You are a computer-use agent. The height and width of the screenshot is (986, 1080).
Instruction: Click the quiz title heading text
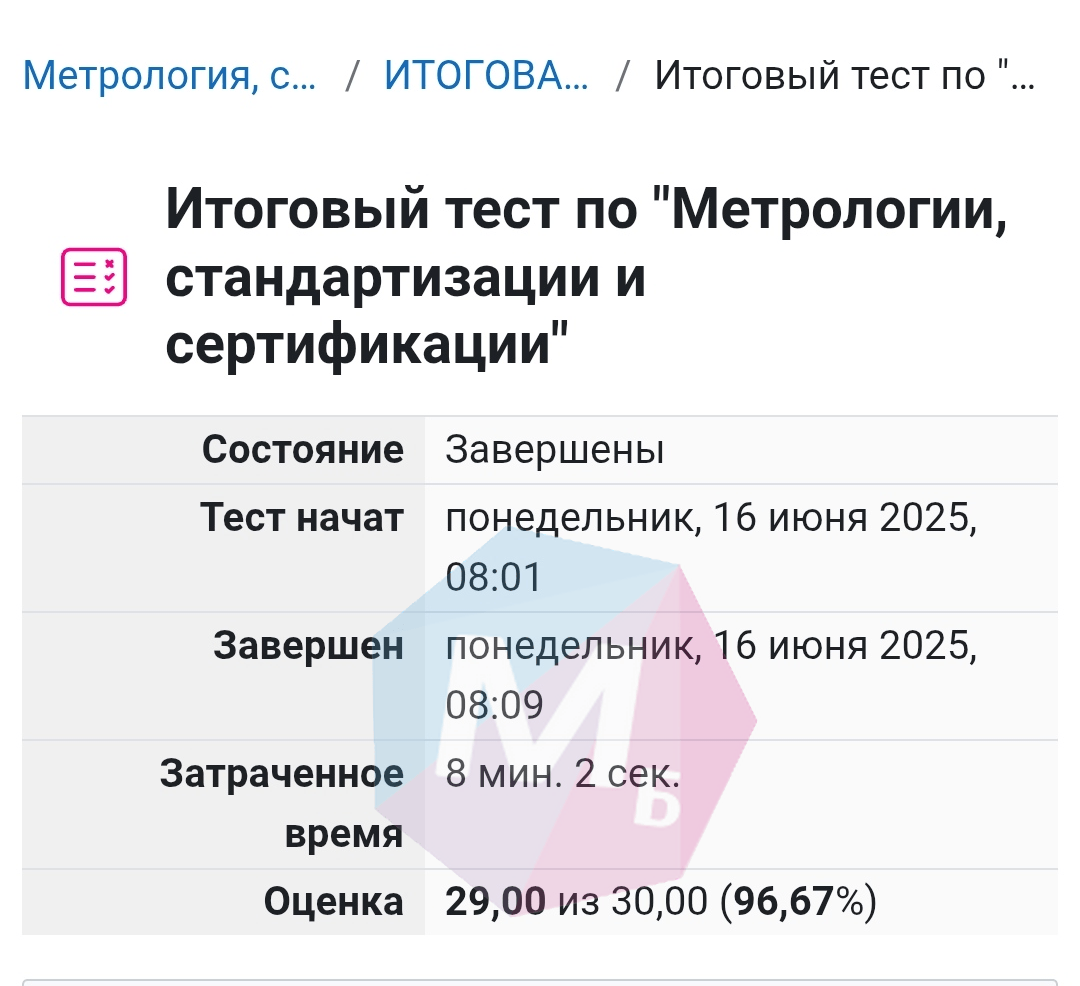click(585, 277)
